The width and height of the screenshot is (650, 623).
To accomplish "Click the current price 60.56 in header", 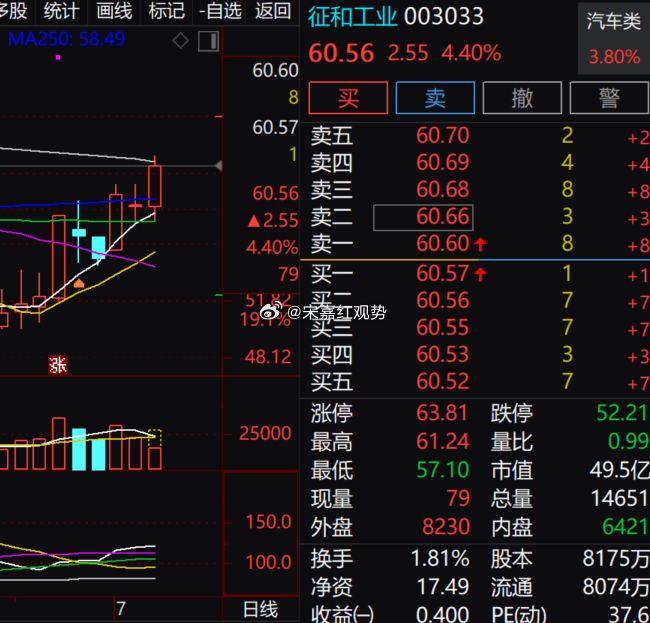I will tap(341, 54).
